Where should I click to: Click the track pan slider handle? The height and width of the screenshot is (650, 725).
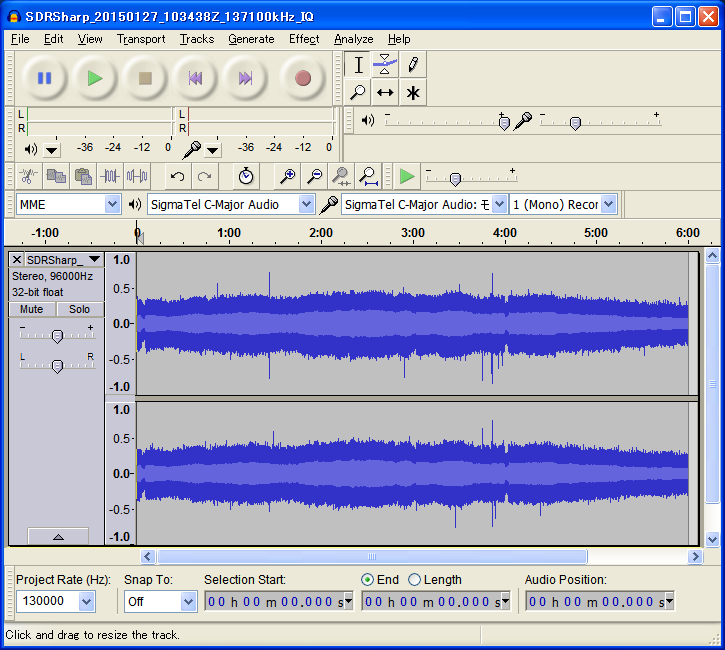[57, 366]
